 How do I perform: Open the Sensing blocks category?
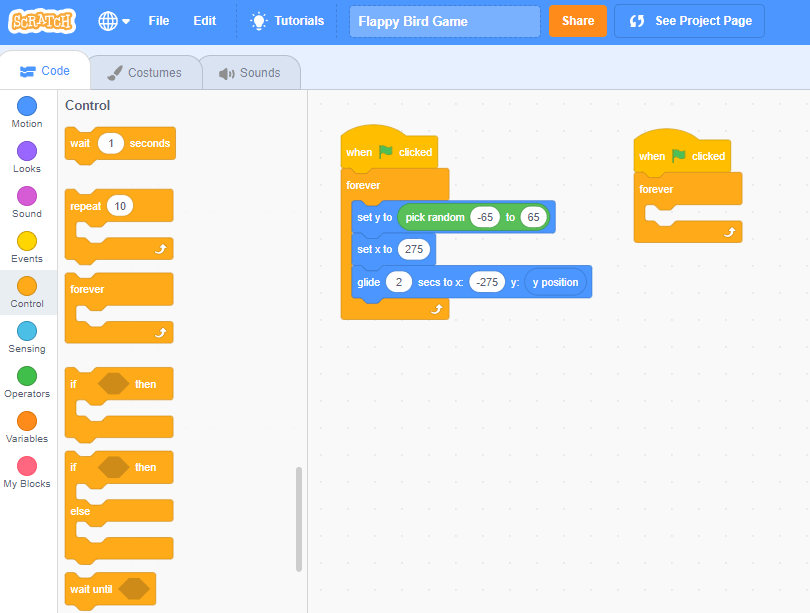click(27, 337)
